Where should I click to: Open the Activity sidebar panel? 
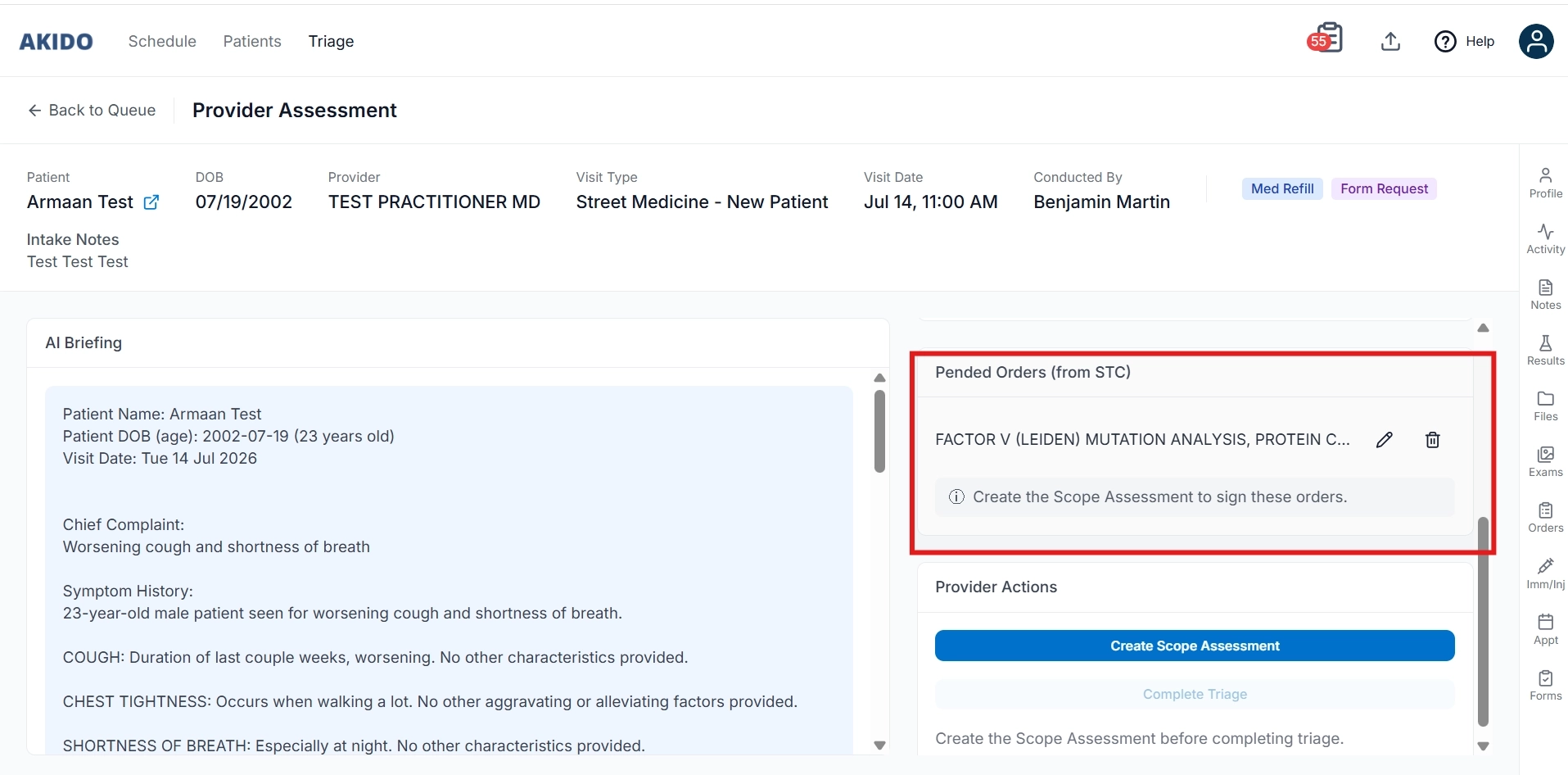point(1545,238)
